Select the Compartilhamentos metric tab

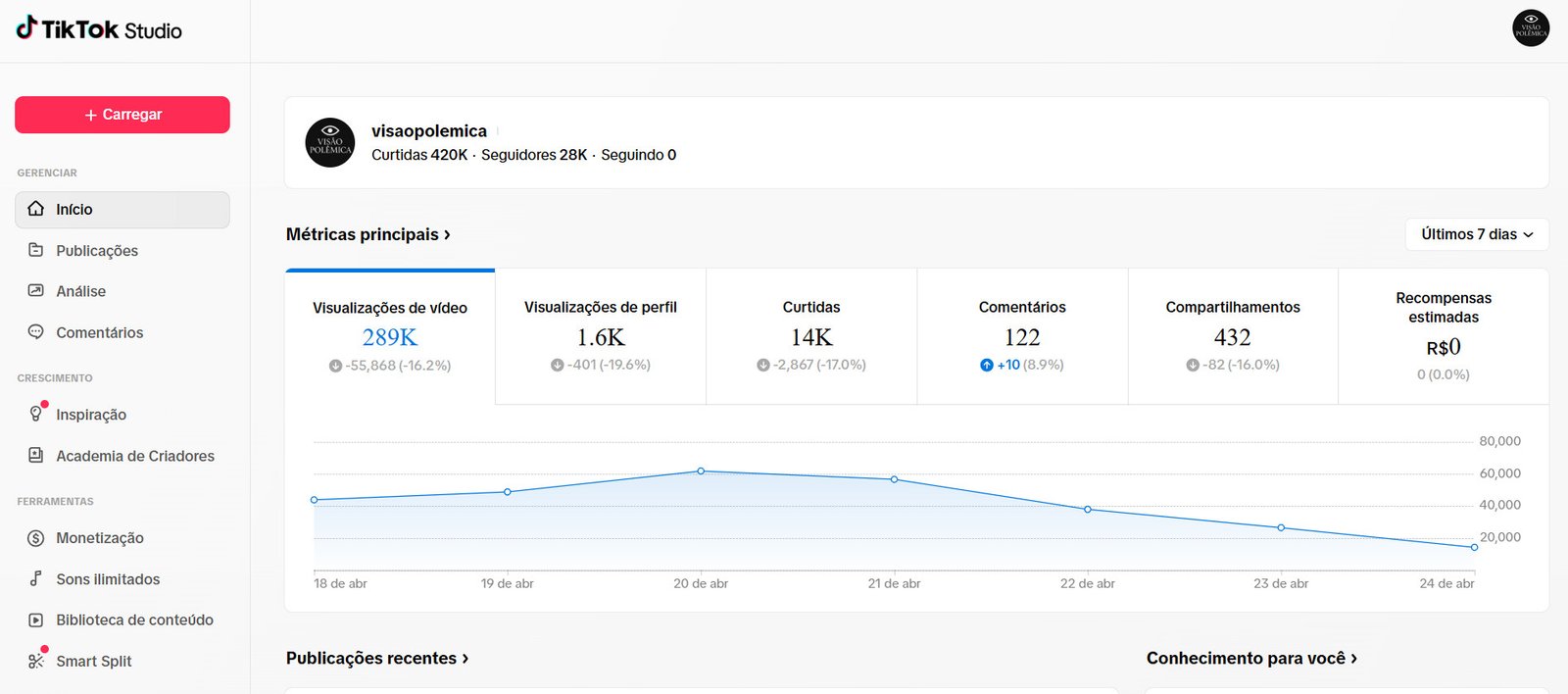tap(1233, 336)
